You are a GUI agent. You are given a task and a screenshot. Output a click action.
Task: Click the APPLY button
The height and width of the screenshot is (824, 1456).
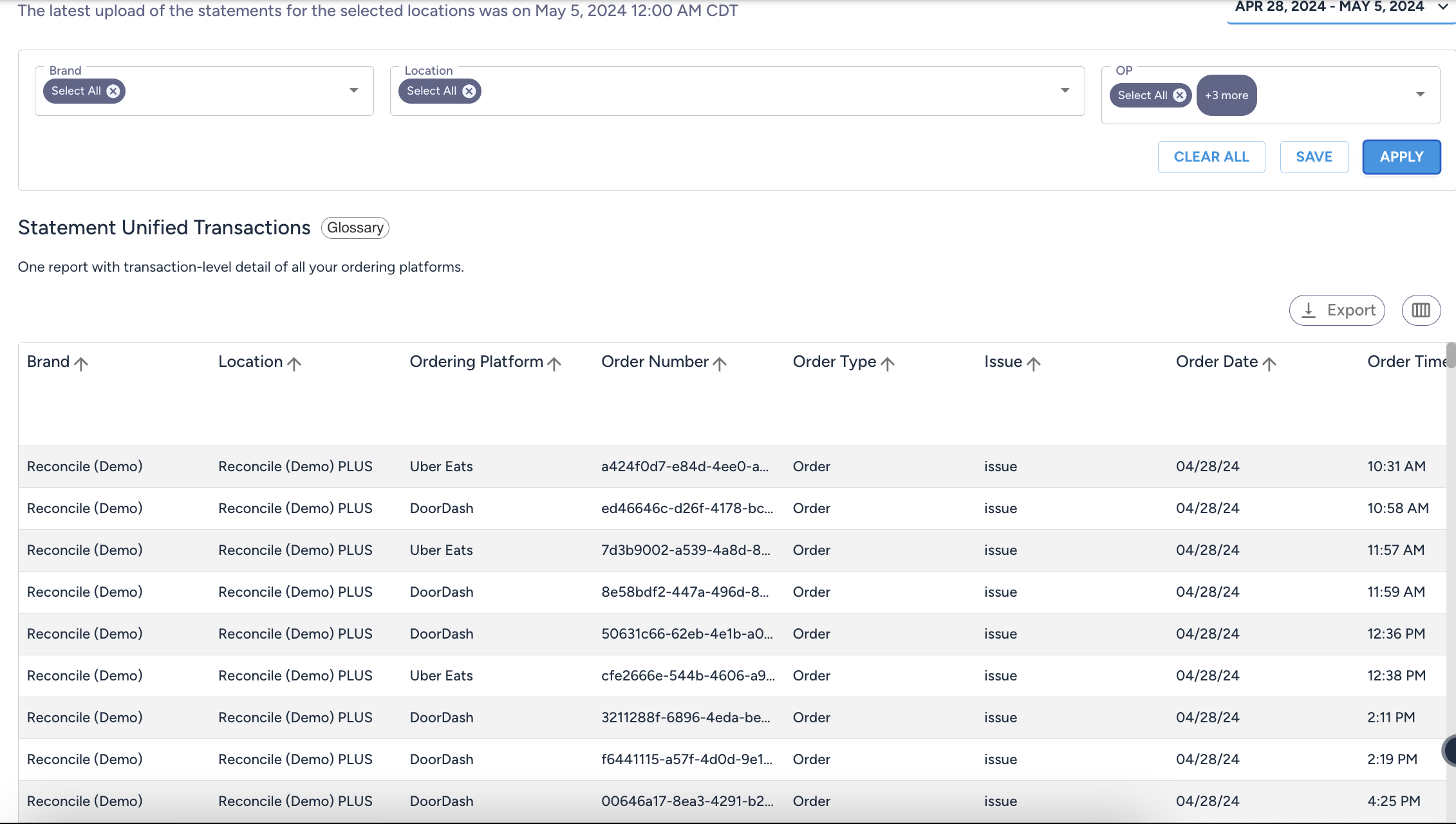point(1401,157)
